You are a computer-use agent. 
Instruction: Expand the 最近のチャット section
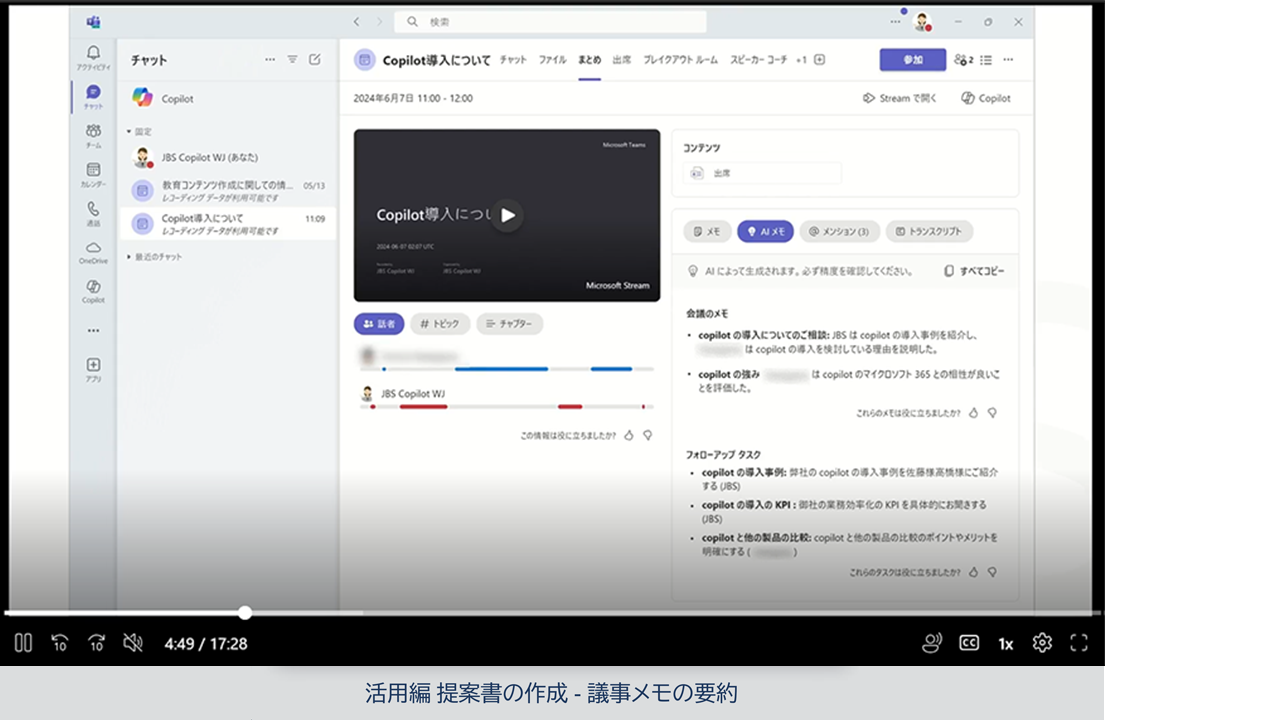coord(155,257)
